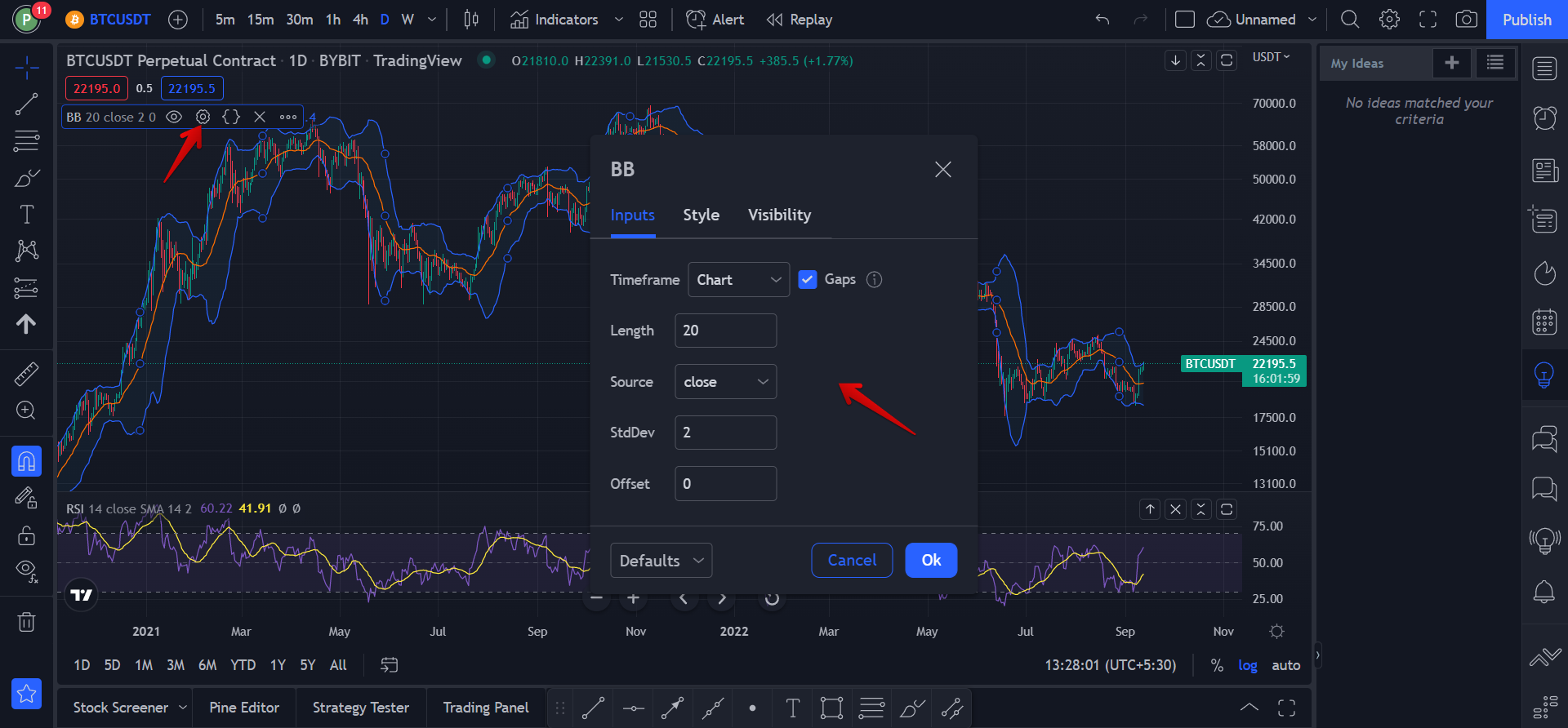Hide all drawings with eye icon

[26, 571]
